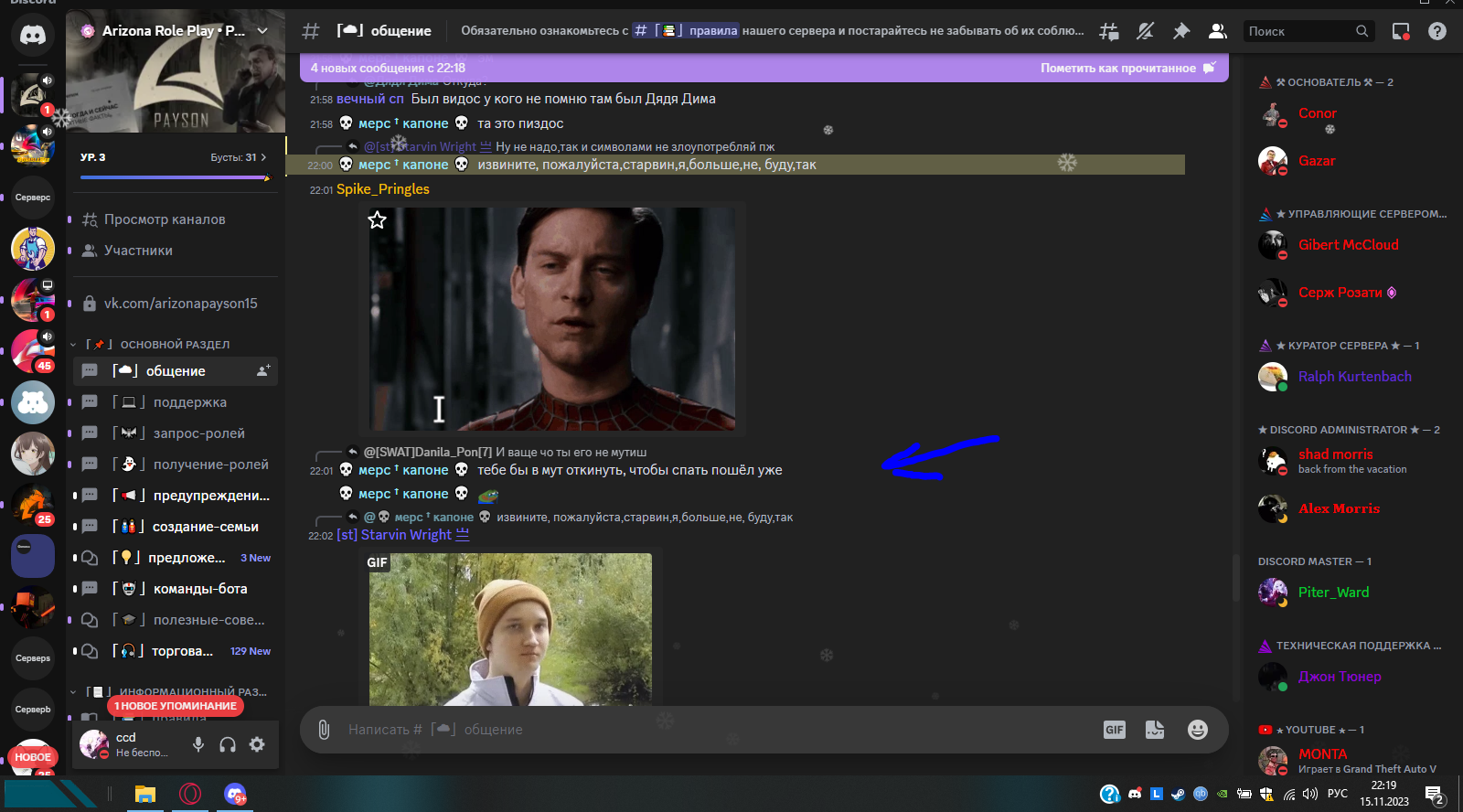Open server icon with 45 badge
1463x812 pixels.
(33, 351)
